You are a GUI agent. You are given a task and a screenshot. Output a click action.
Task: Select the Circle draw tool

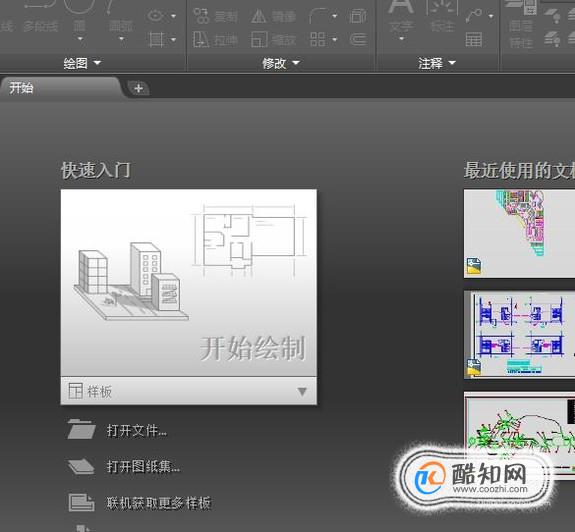tap(80, 15)
